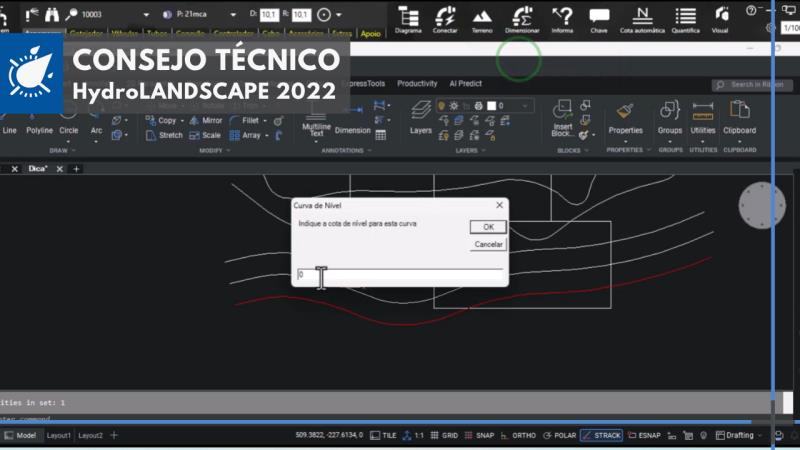
Task: Select the Insert Block tool
Action: point(562,118)
